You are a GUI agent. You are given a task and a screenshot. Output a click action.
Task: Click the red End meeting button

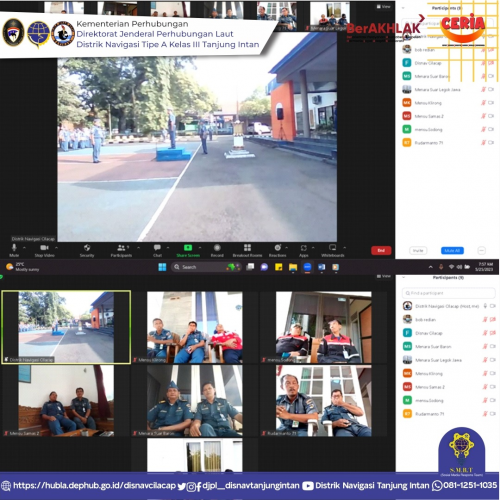pyautogui.click(x=381, y=250)
